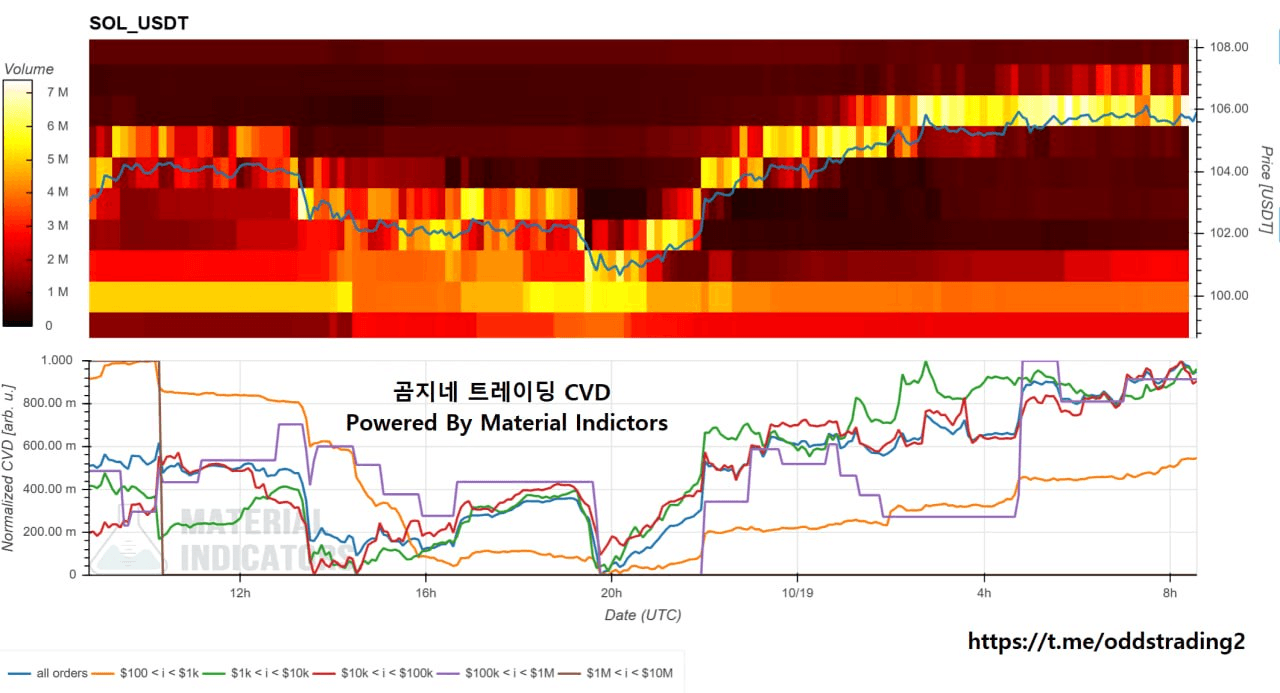Click the 10/19 date axis tick
The height and width of the screenshot is (693, 1280).
tap(797, 592)
